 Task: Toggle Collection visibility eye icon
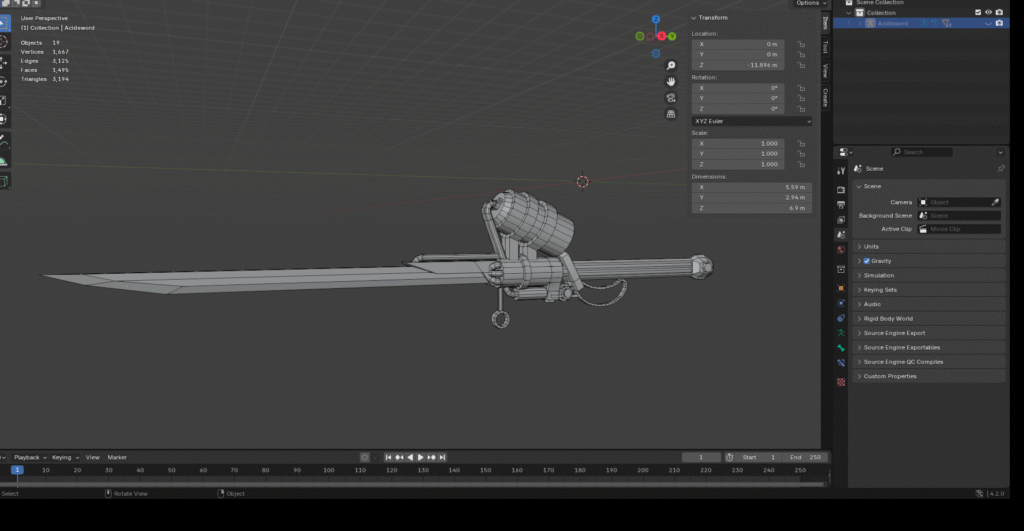point(988,12)
